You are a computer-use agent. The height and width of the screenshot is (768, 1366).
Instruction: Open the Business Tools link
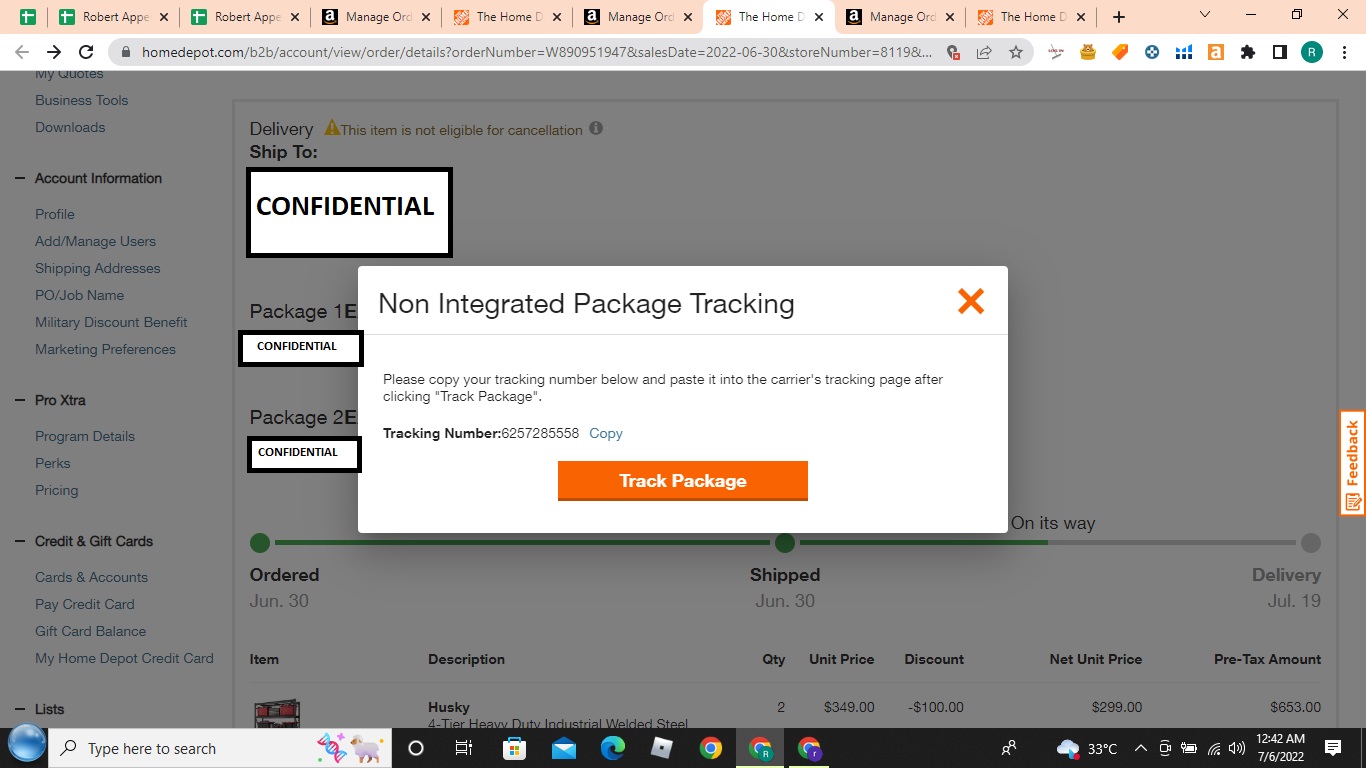pos(81,100)
